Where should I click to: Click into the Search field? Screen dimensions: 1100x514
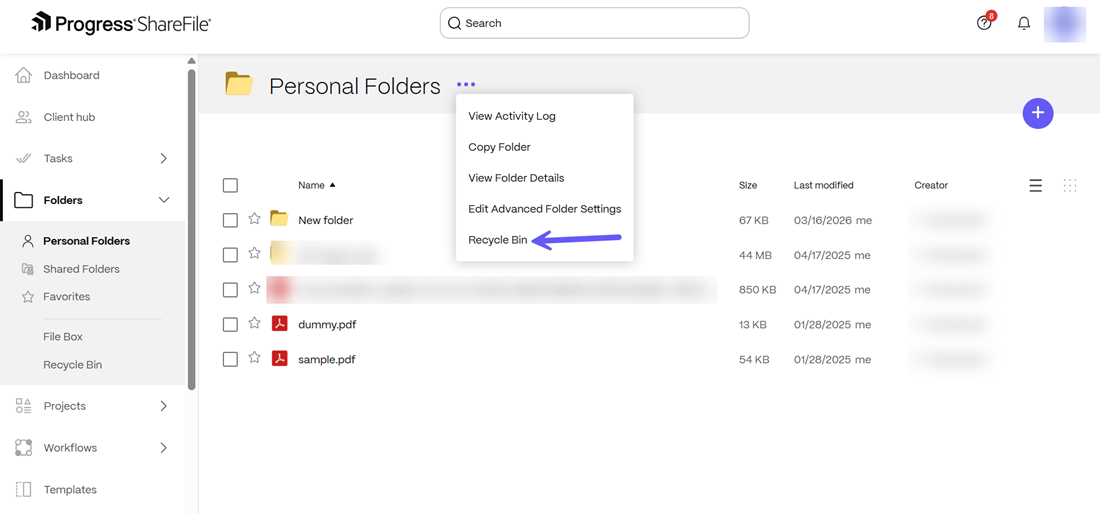coord(594,23)
